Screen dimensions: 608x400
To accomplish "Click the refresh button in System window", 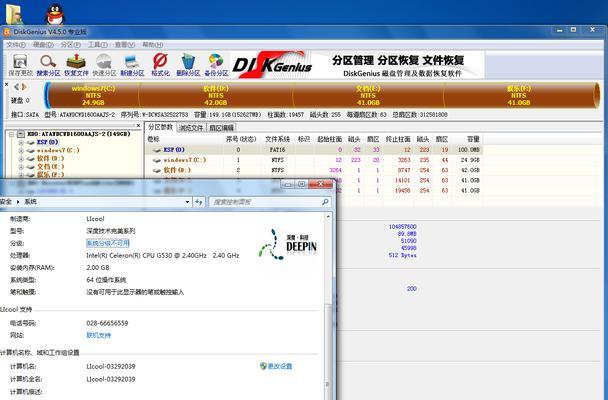I will [199, 202].
